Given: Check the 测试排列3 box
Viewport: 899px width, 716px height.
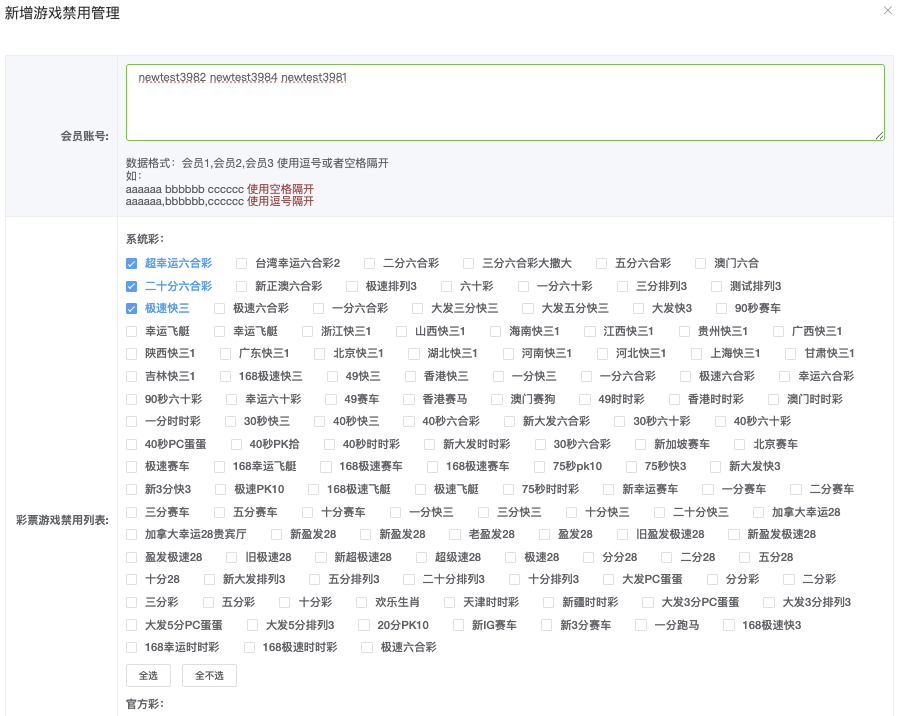Looking at the screenshot, I should pos(717,286).
